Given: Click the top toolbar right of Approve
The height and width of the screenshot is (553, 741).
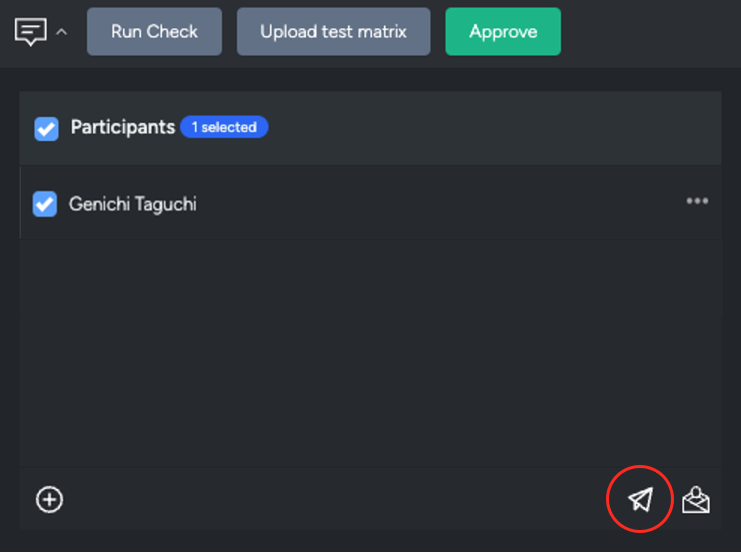Looking at the screenshot, I should (650, 32).
